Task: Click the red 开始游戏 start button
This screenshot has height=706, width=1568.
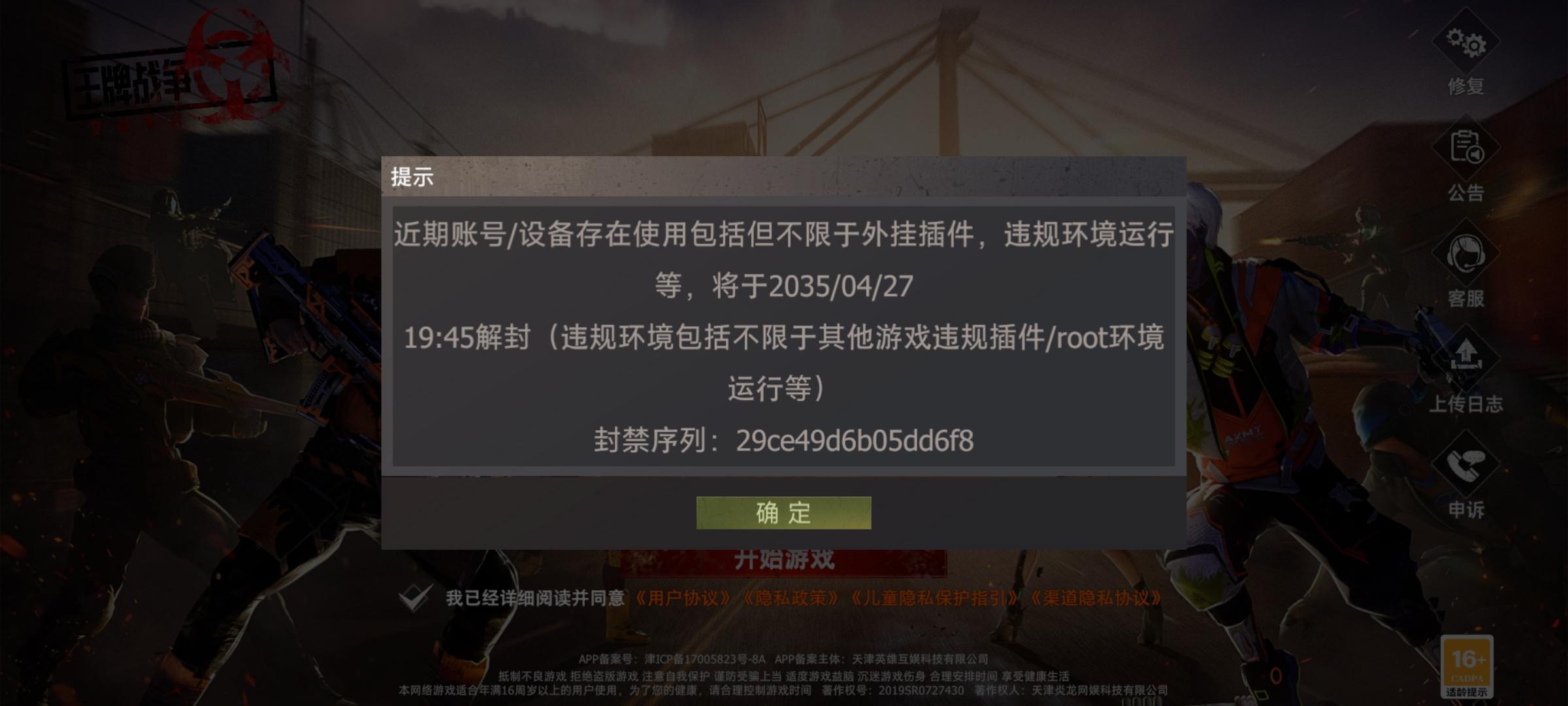Action: pos(783,562)
